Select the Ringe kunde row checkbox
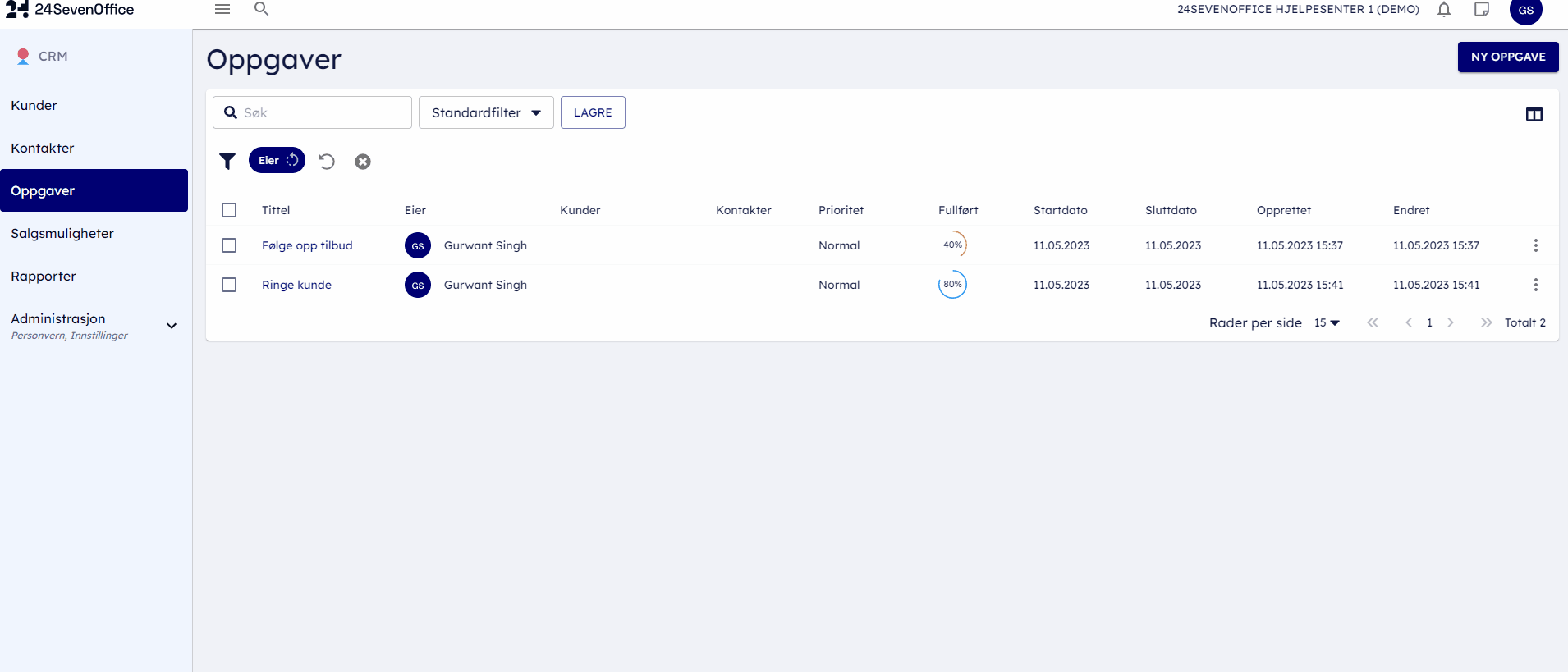This screenshot has width=1568, height=672. click(x=229, y=285)
